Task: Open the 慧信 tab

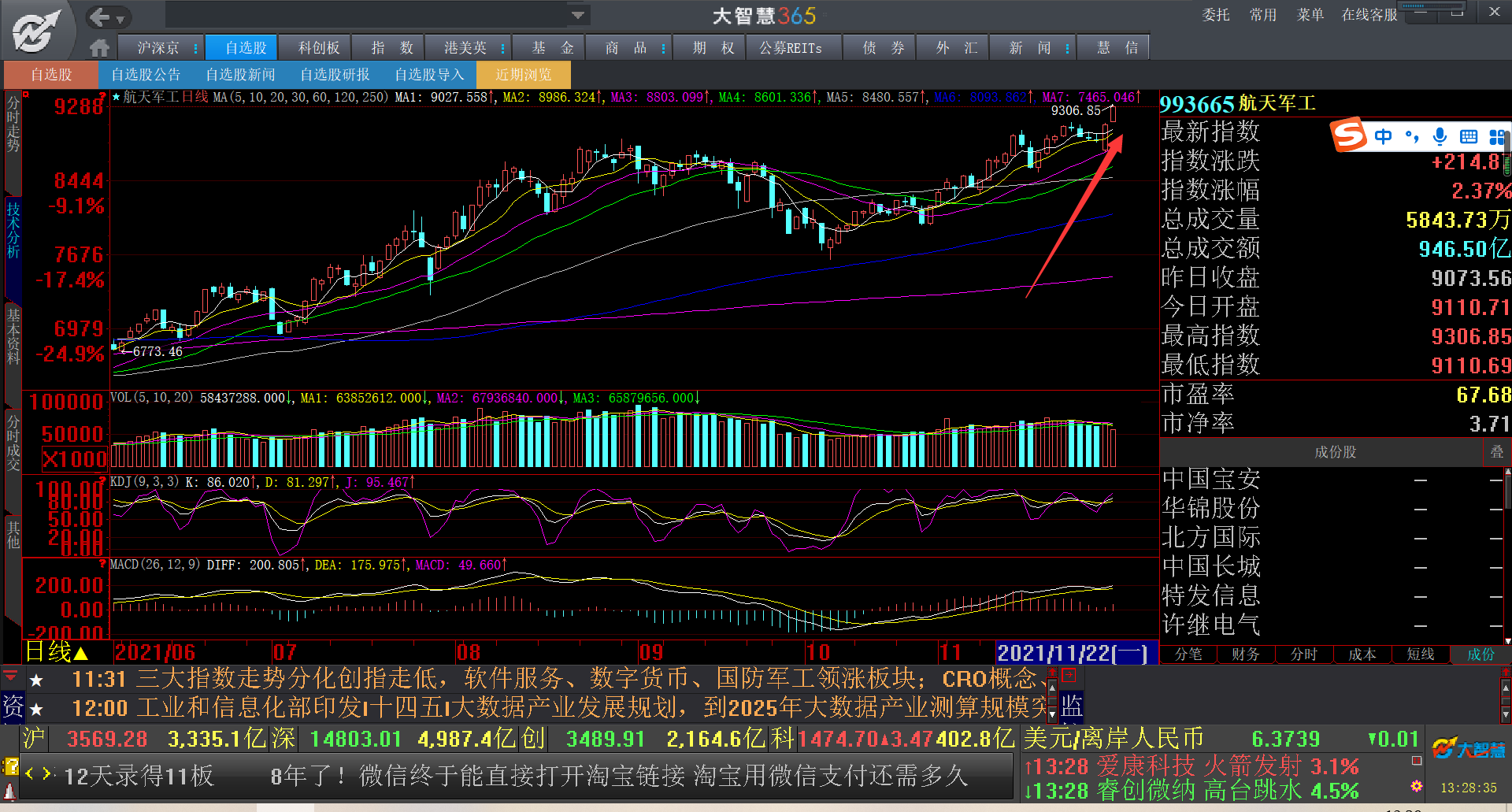Action: [x=1117, y=48]
